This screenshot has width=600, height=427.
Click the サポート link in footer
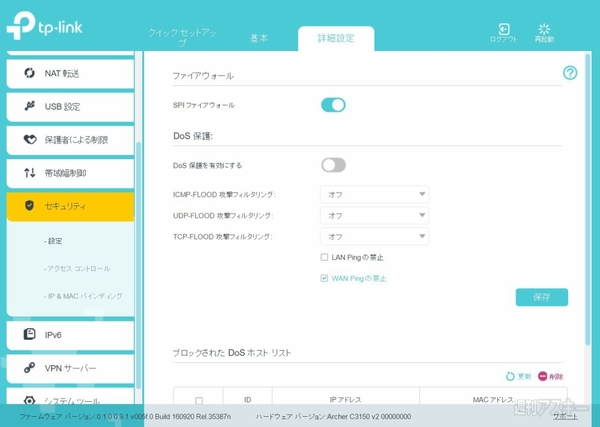point(565,416)
